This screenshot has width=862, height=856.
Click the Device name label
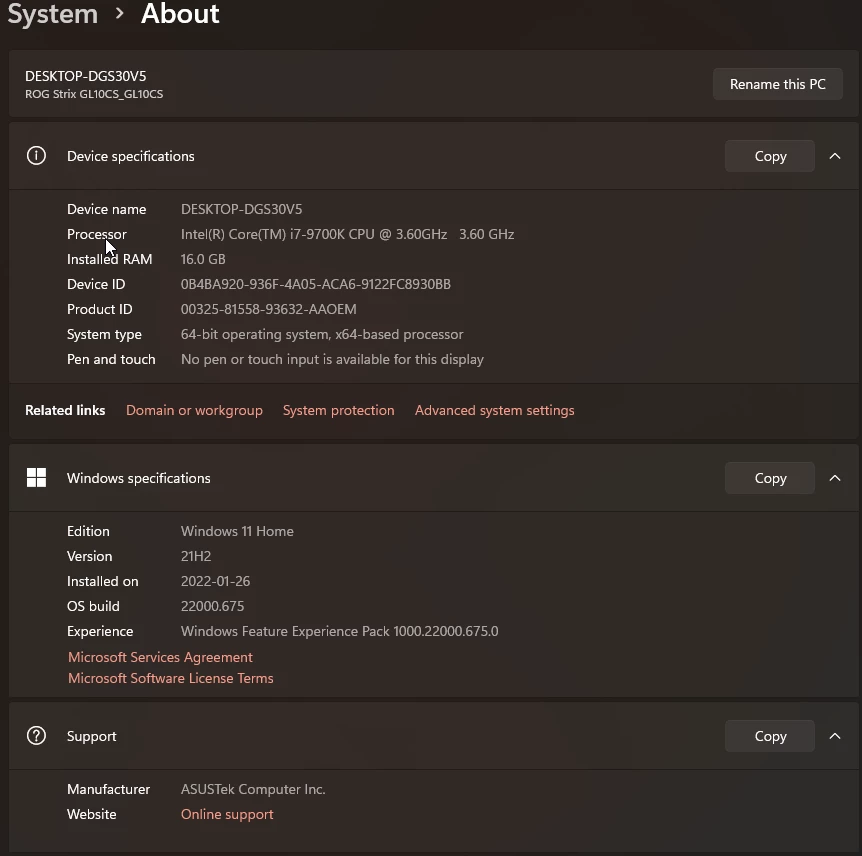[106, 209]
